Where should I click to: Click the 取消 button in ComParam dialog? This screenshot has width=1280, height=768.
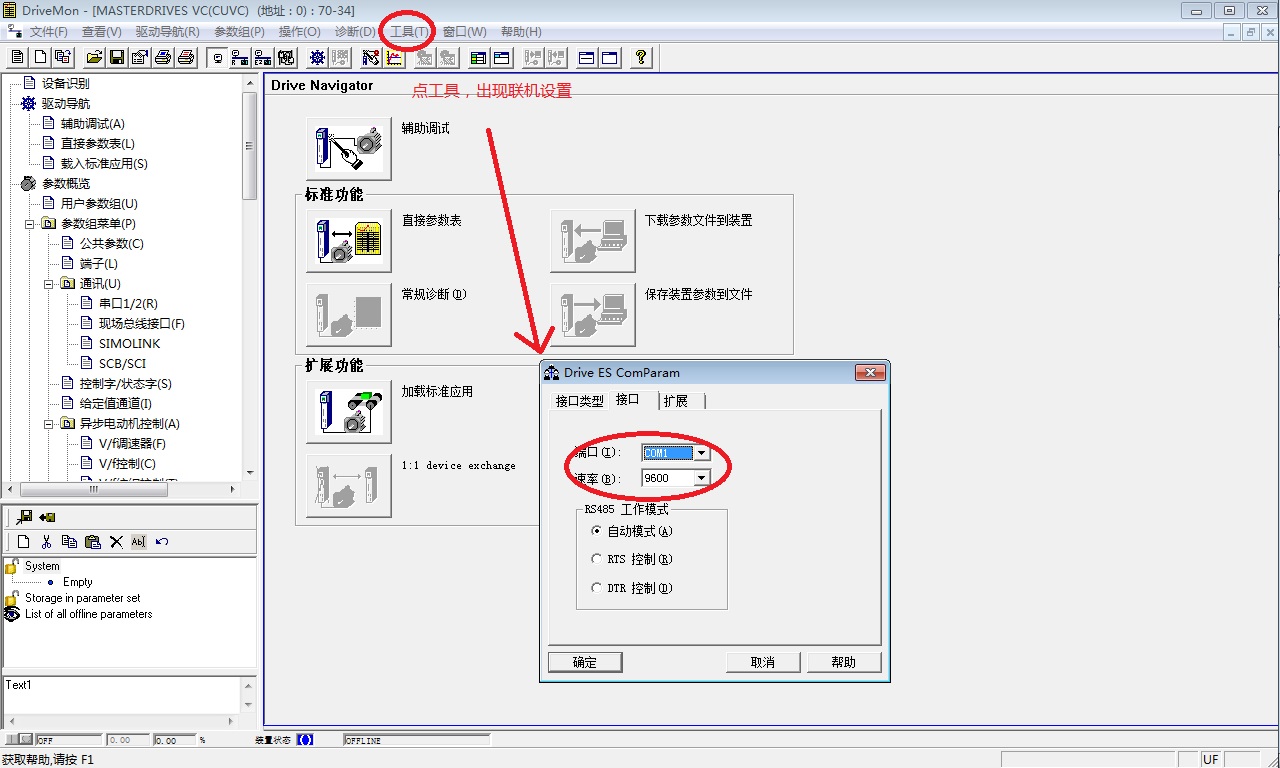pos(763,662)
